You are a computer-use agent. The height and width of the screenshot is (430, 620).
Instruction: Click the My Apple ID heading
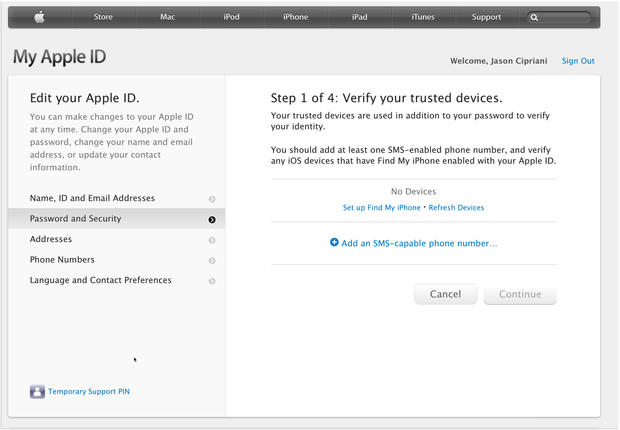[59, 57]
